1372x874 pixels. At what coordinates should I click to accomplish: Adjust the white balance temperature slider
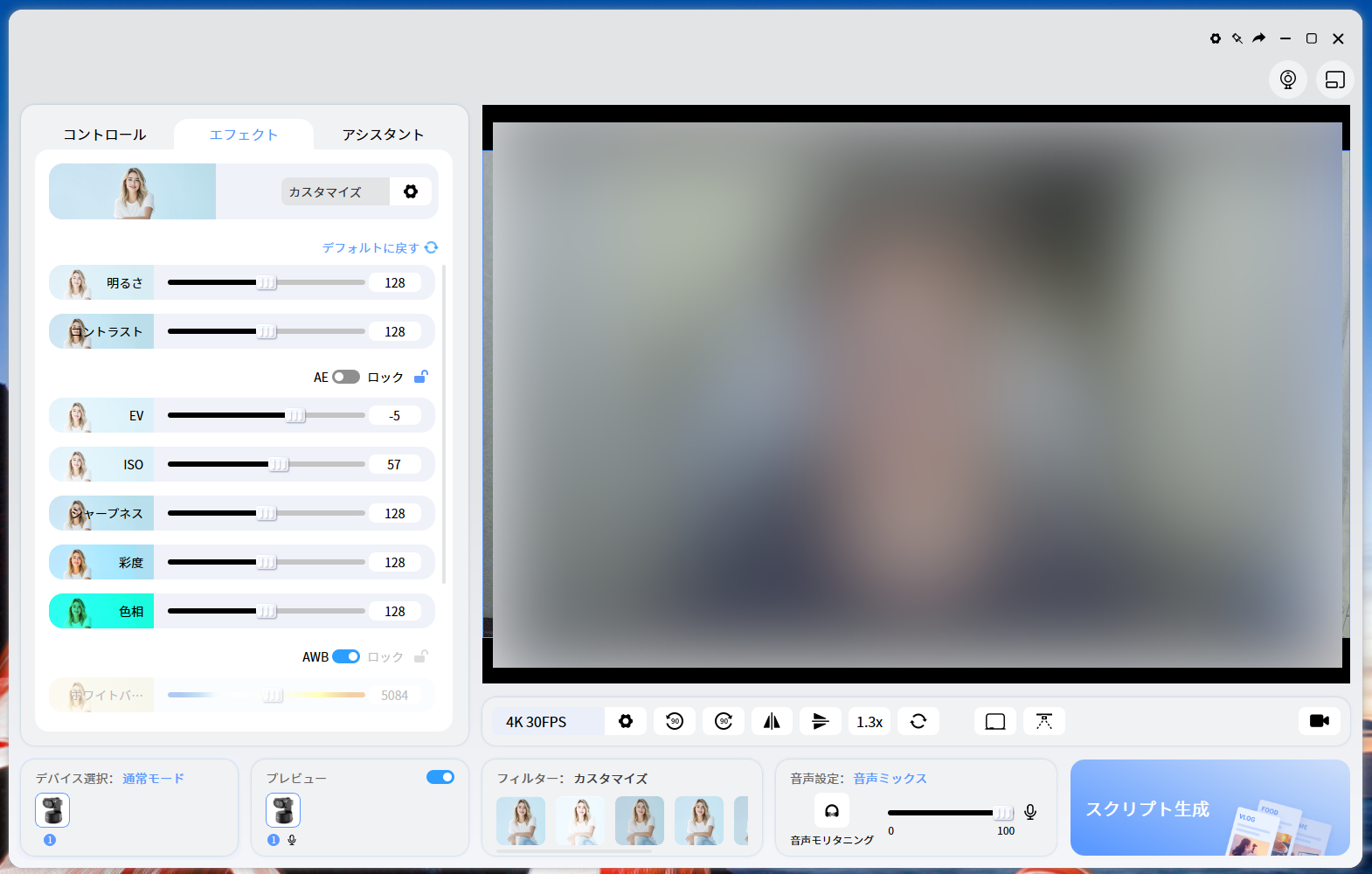point(267,695)
